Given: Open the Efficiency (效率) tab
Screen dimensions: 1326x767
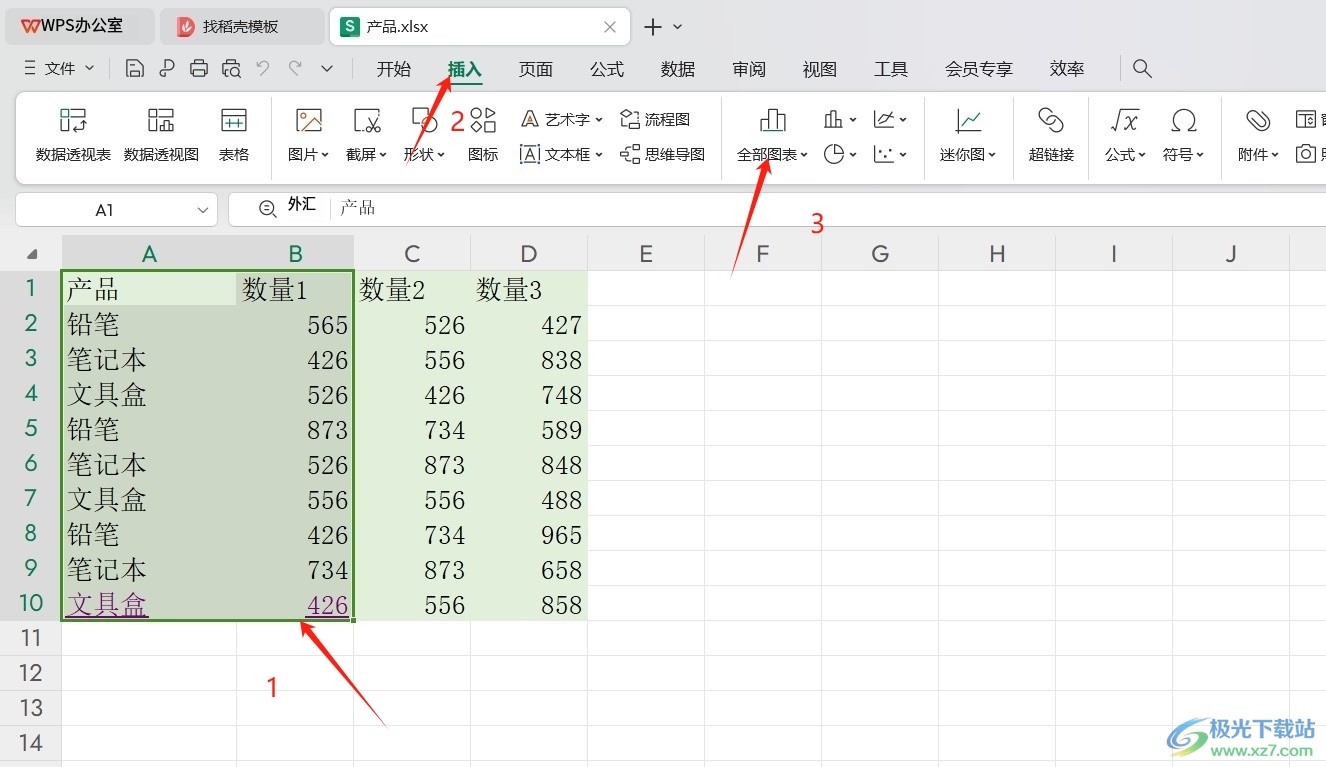Looking at the screenshot, I should tap(1067, 69).
